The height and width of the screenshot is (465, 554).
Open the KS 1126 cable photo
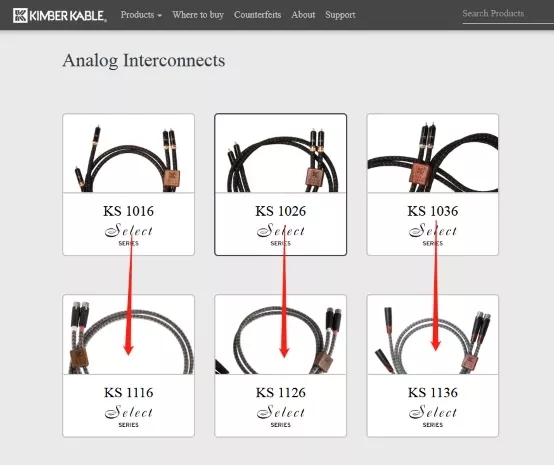coord(281,335)
